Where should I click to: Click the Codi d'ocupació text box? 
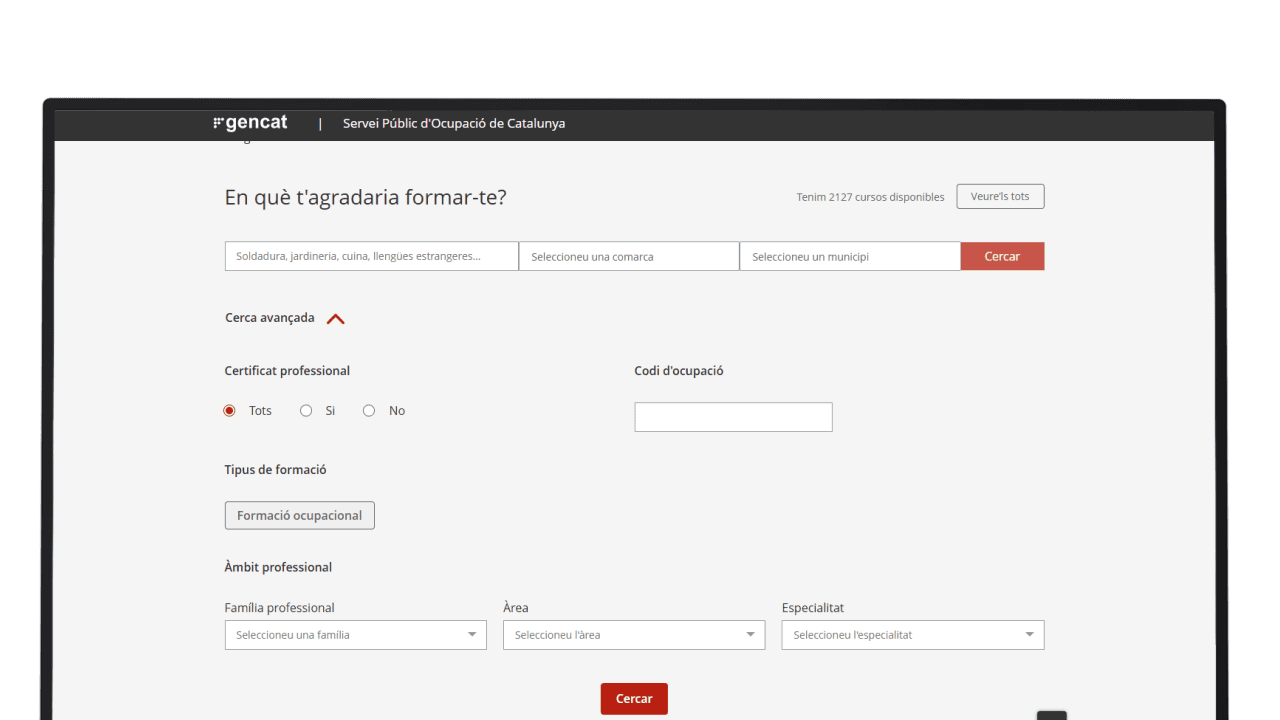pos(733,417)
